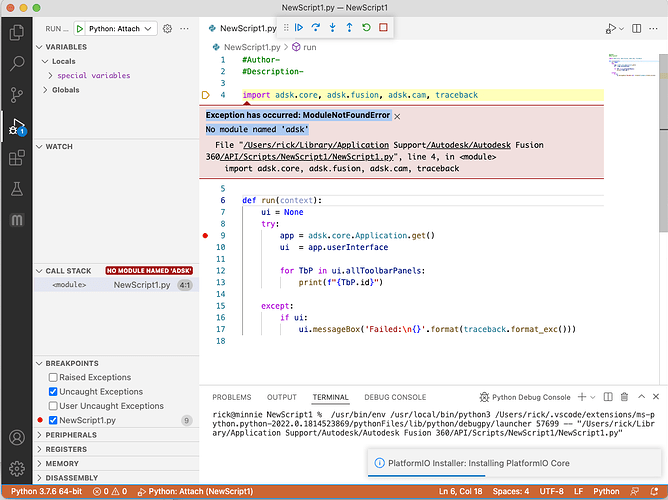Open Python: Attach configuration dropdown
This screenshot has width=668, height=500.
pyautogui.click(x=121, y=29)
